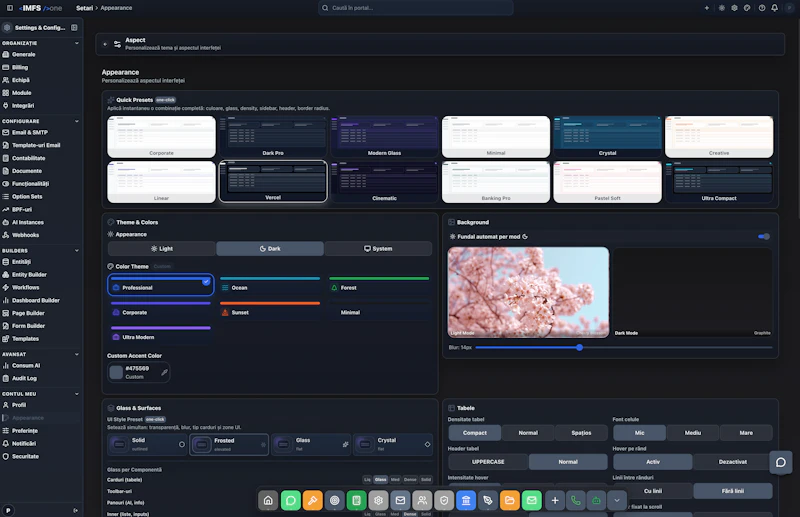This screenshot has height=517, width=800.
Task: Collapse the AVANSAT sidebar section
Action: [x=77, y=354]
